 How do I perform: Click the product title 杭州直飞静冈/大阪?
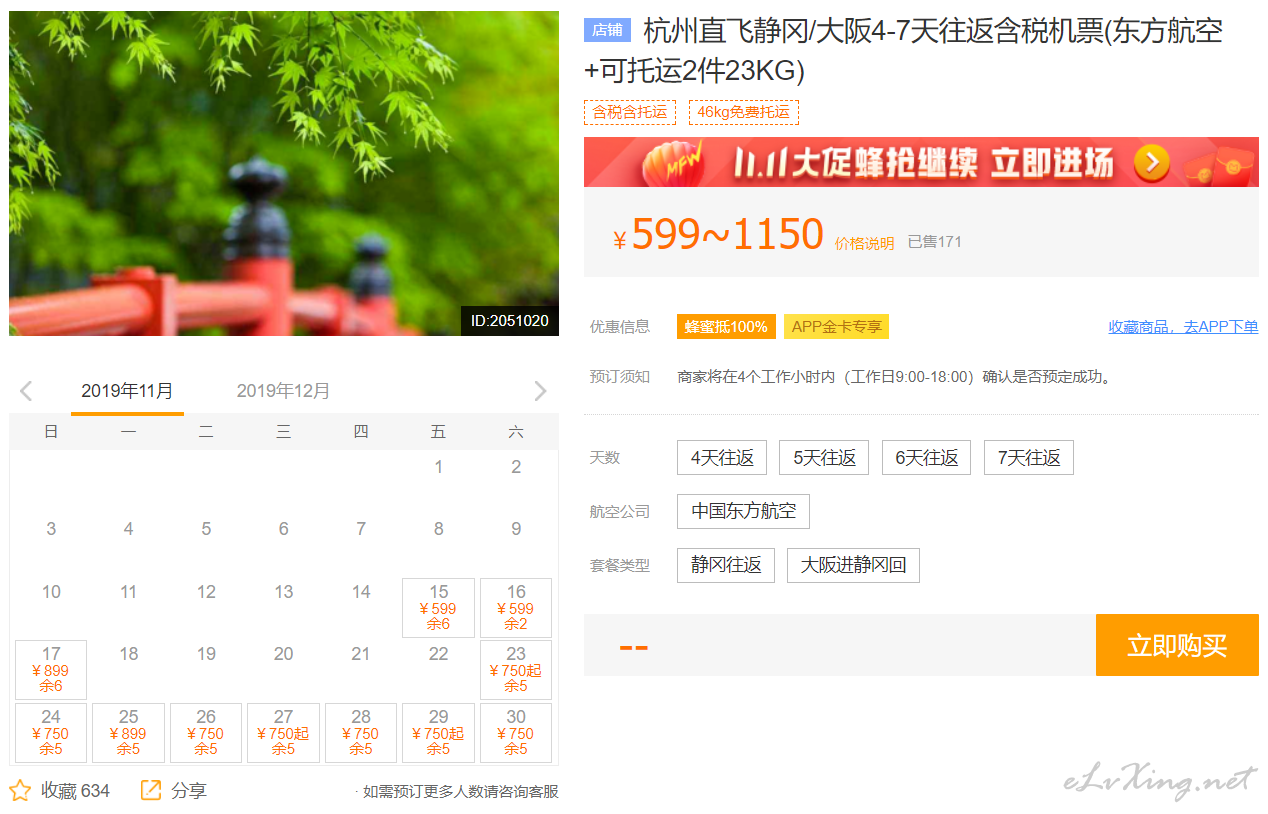coord(903,51)
